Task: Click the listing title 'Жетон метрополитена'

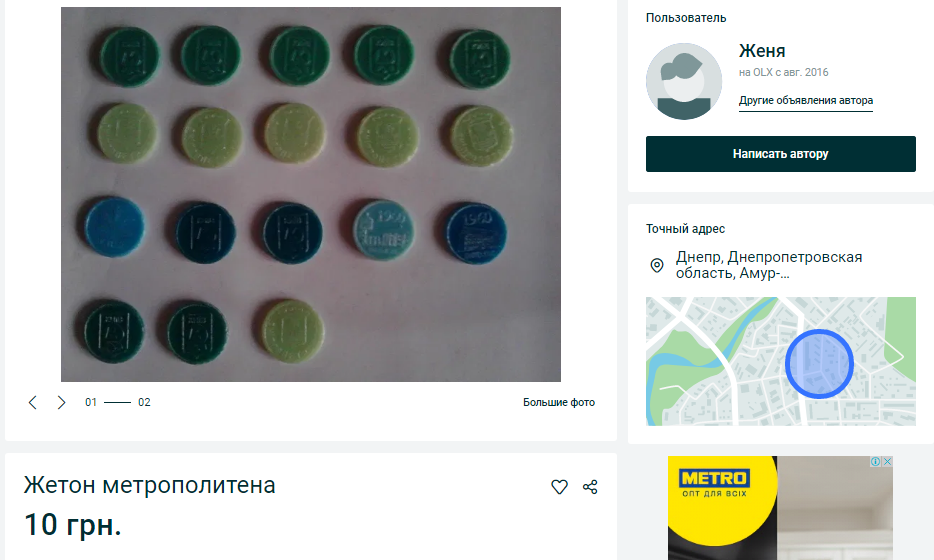Action: click(x=149, y=486)
